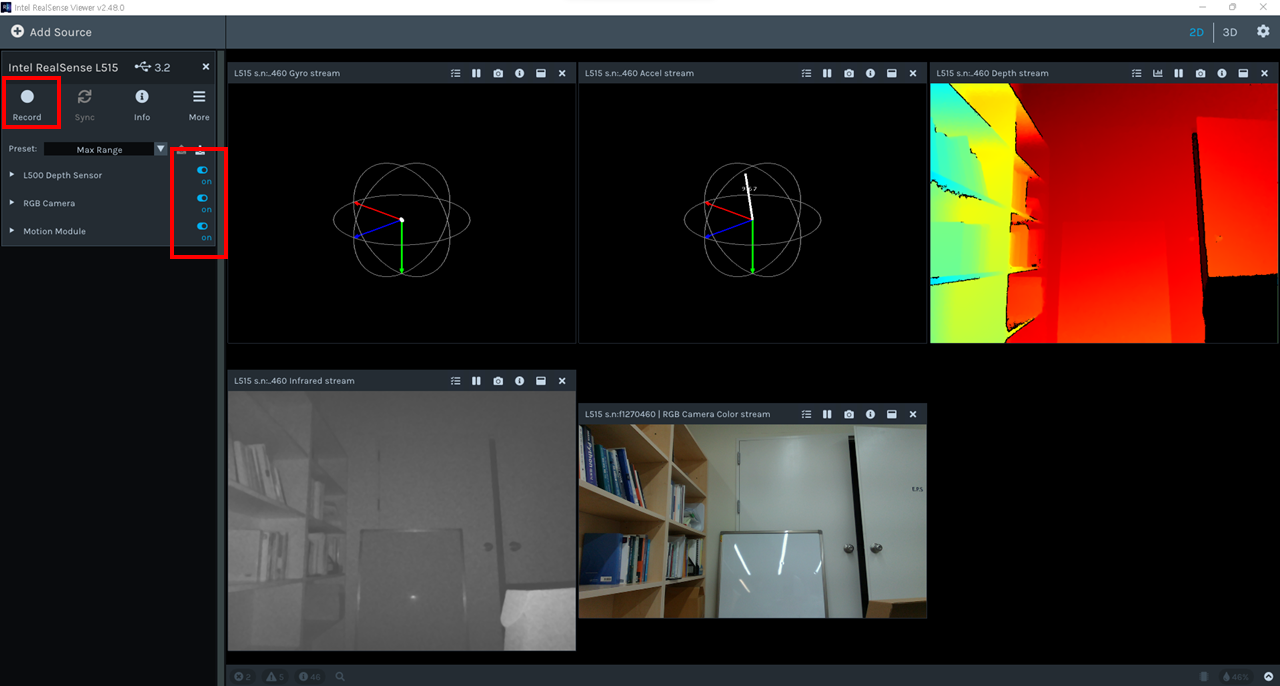This screenshot has height=686, width=1280.
Task: Pause the Accel stream
Action: pyautogui.click(x=828, y=73)
